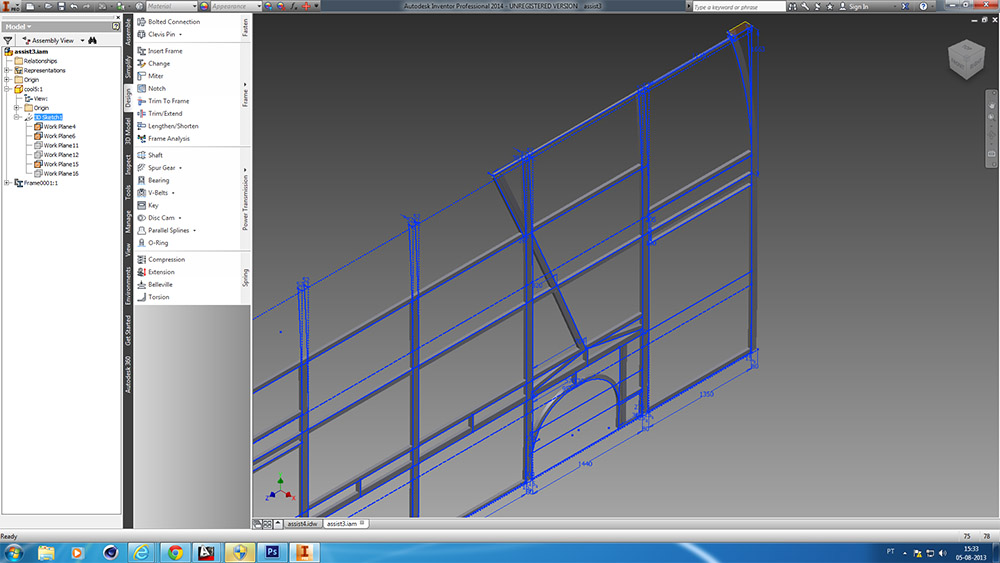Screen dimensions: 1000x563
Task: Select the Relationships folder
Action: point(36,61)
